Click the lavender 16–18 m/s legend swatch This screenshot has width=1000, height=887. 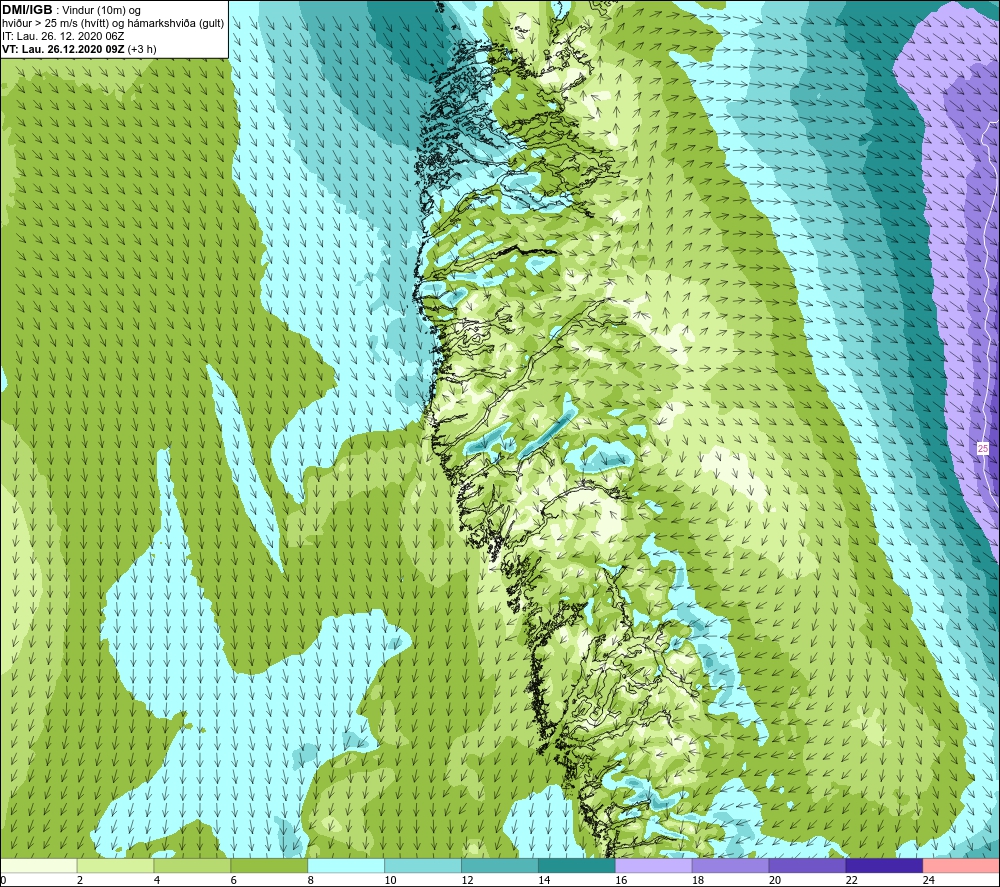(654, 865)
